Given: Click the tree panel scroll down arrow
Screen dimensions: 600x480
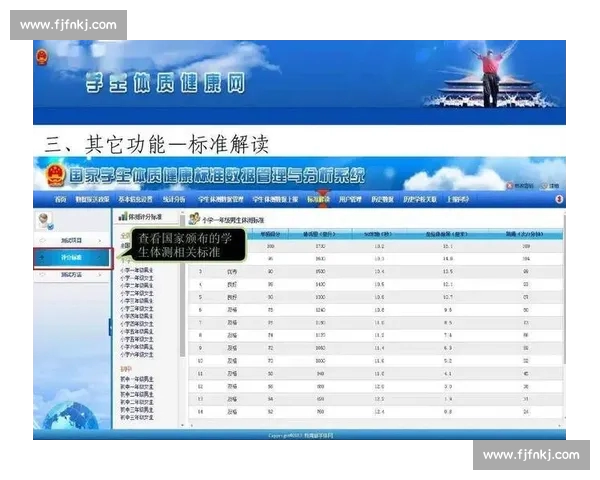Looking at the screenshot, I should pos(183,425).
